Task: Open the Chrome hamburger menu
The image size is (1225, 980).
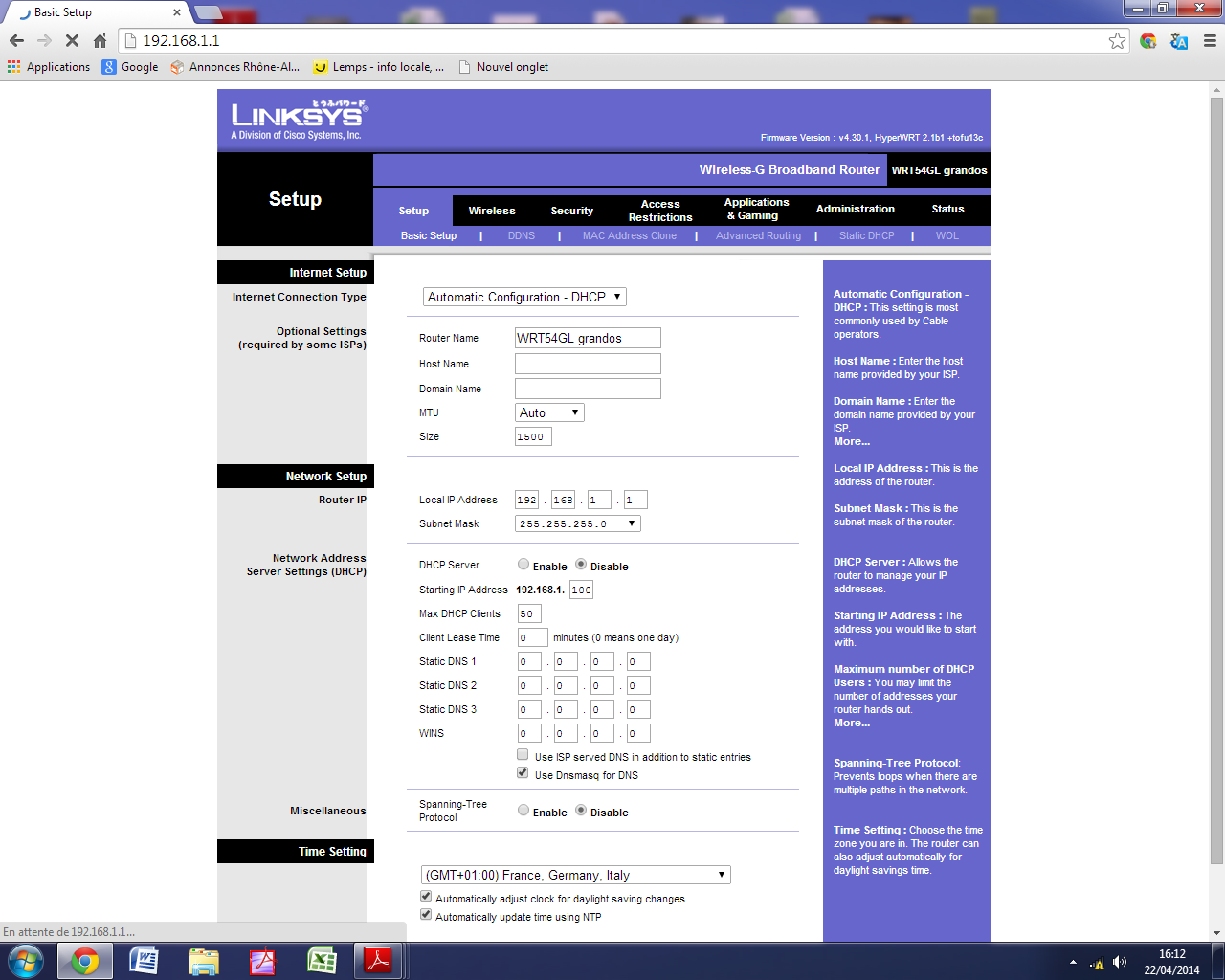Action: (x=1210, y=40)
